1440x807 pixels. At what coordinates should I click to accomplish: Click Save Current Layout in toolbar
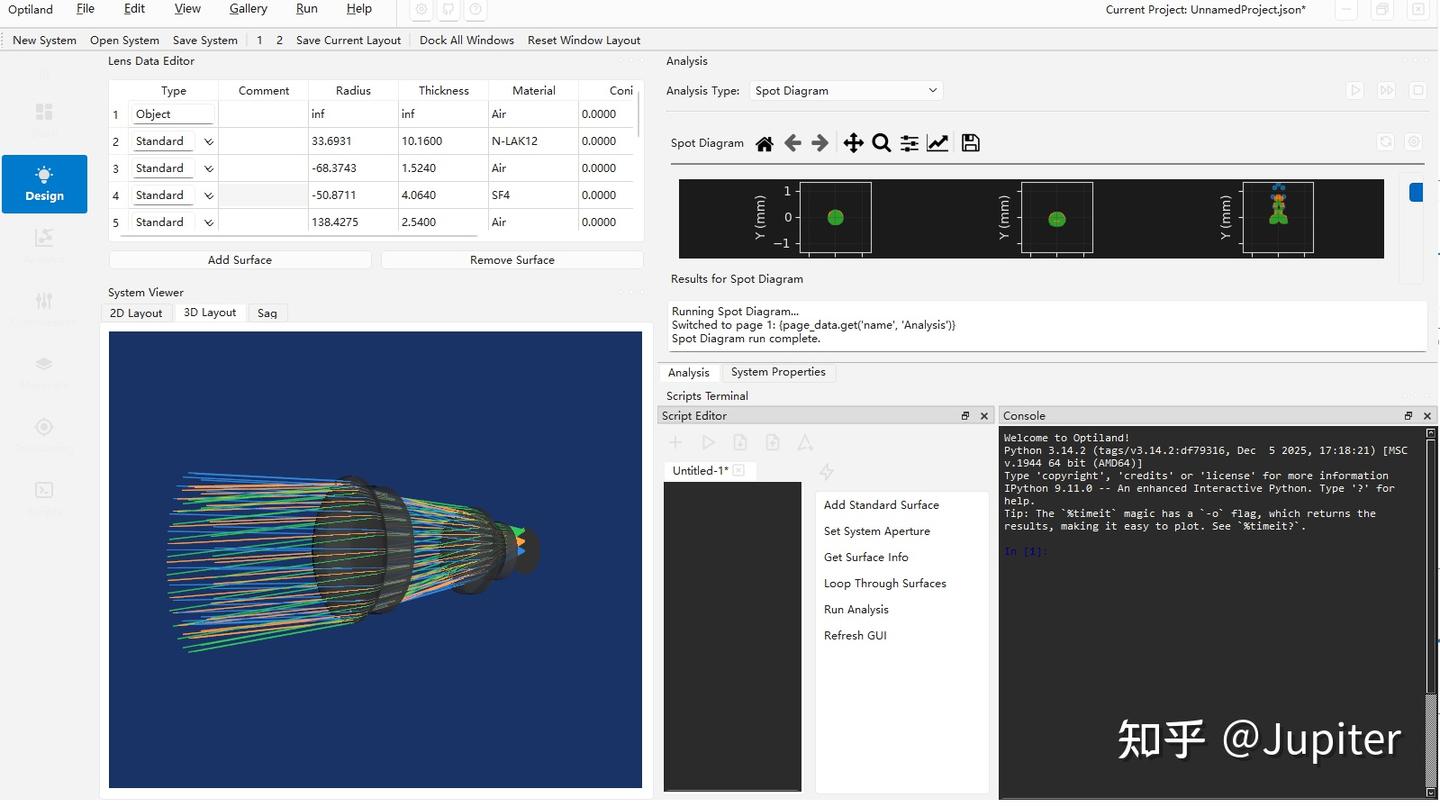point(348,40)
